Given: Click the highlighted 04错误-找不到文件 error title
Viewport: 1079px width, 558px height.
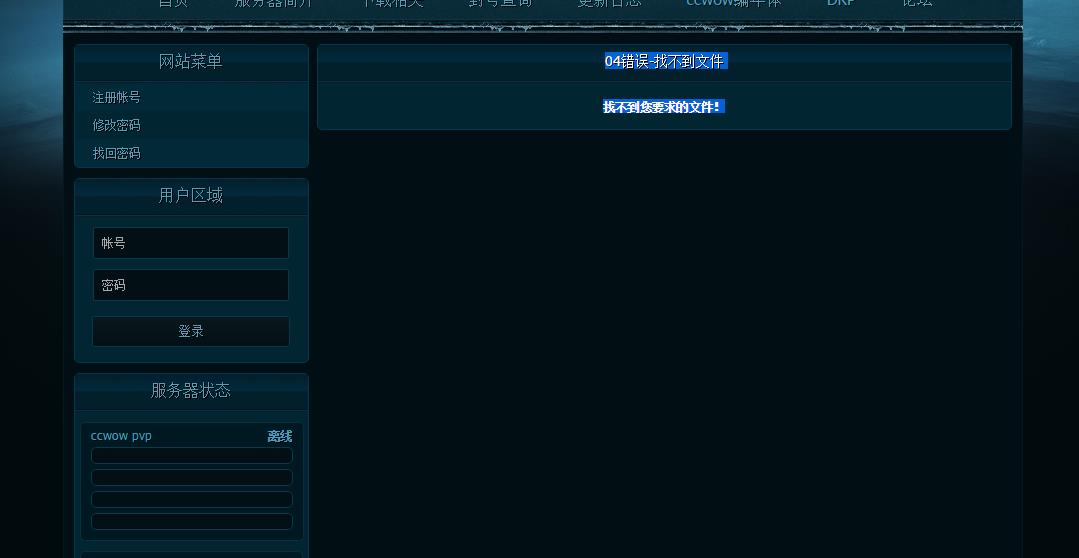Looking at the screenshot, I should click(664, 61).
